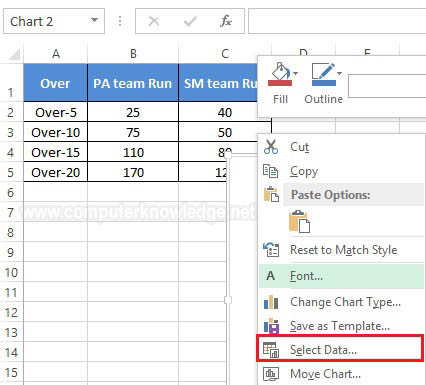Choose Cut from the context menu
This screenshot has height=385, width=426.
341,147
